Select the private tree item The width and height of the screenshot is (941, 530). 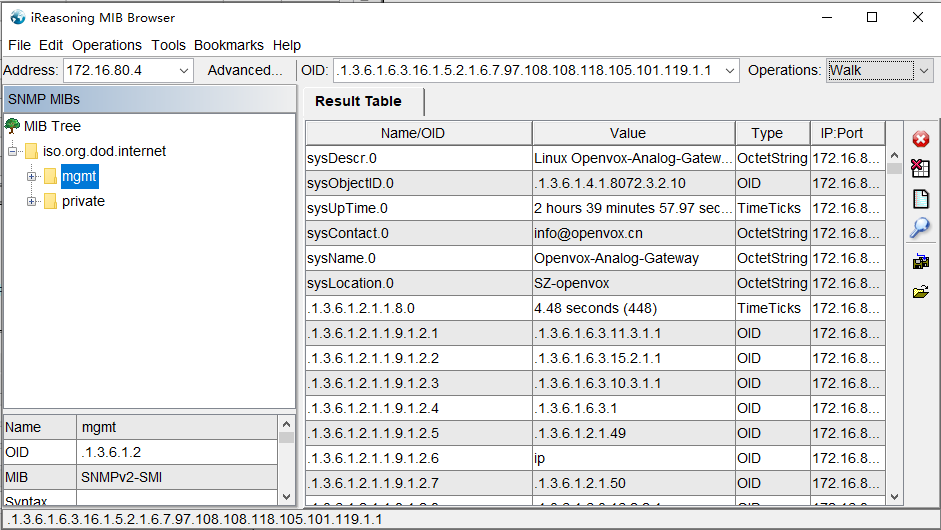(83, 202)
